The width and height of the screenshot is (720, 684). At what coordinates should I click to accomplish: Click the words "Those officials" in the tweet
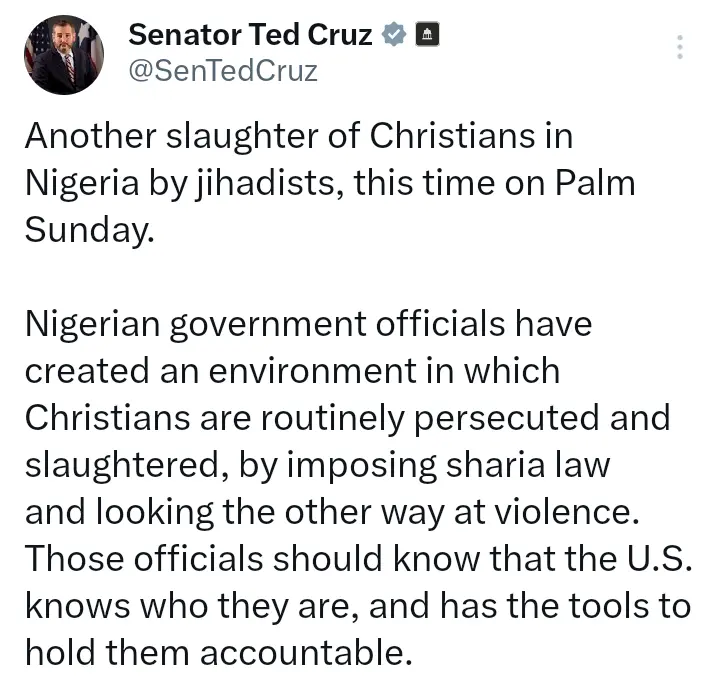pos(141,557)
